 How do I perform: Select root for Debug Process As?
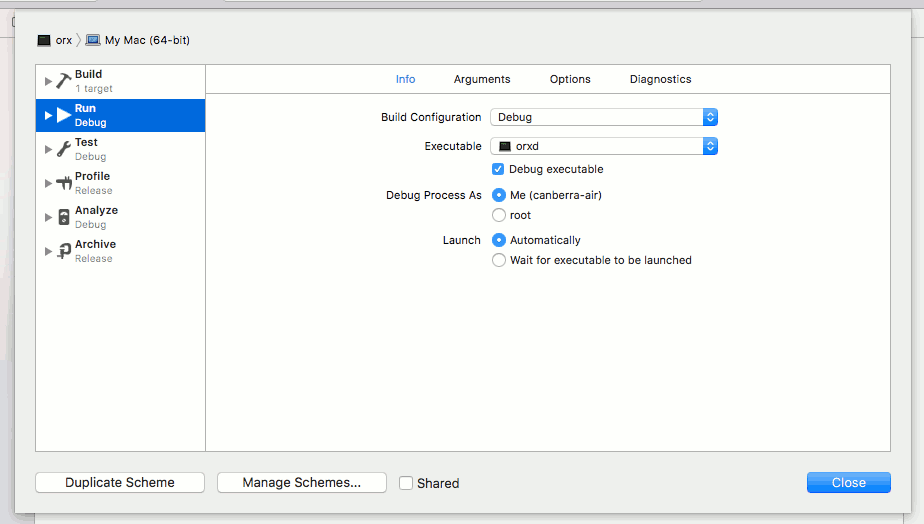[499, 215]
